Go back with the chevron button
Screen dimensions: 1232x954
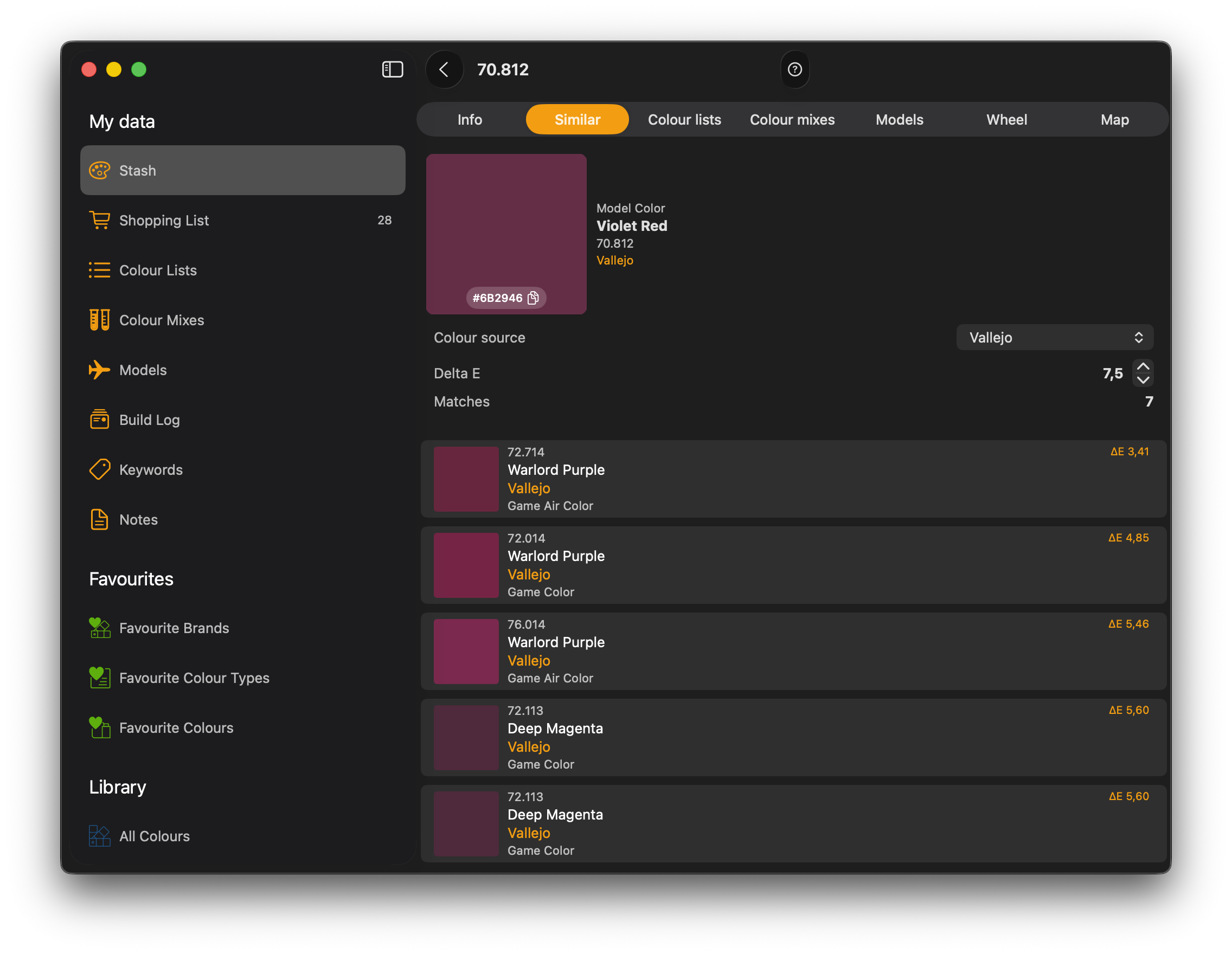(445, 69)
